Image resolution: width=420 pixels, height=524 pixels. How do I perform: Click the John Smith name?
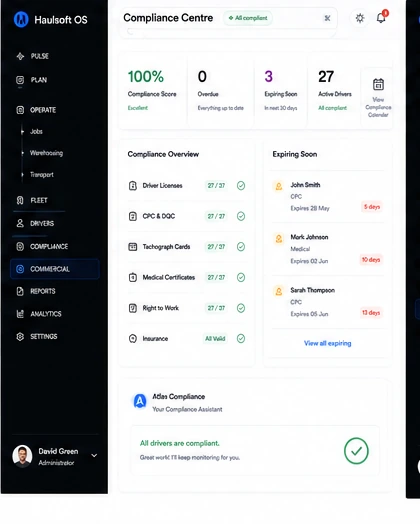305,185
